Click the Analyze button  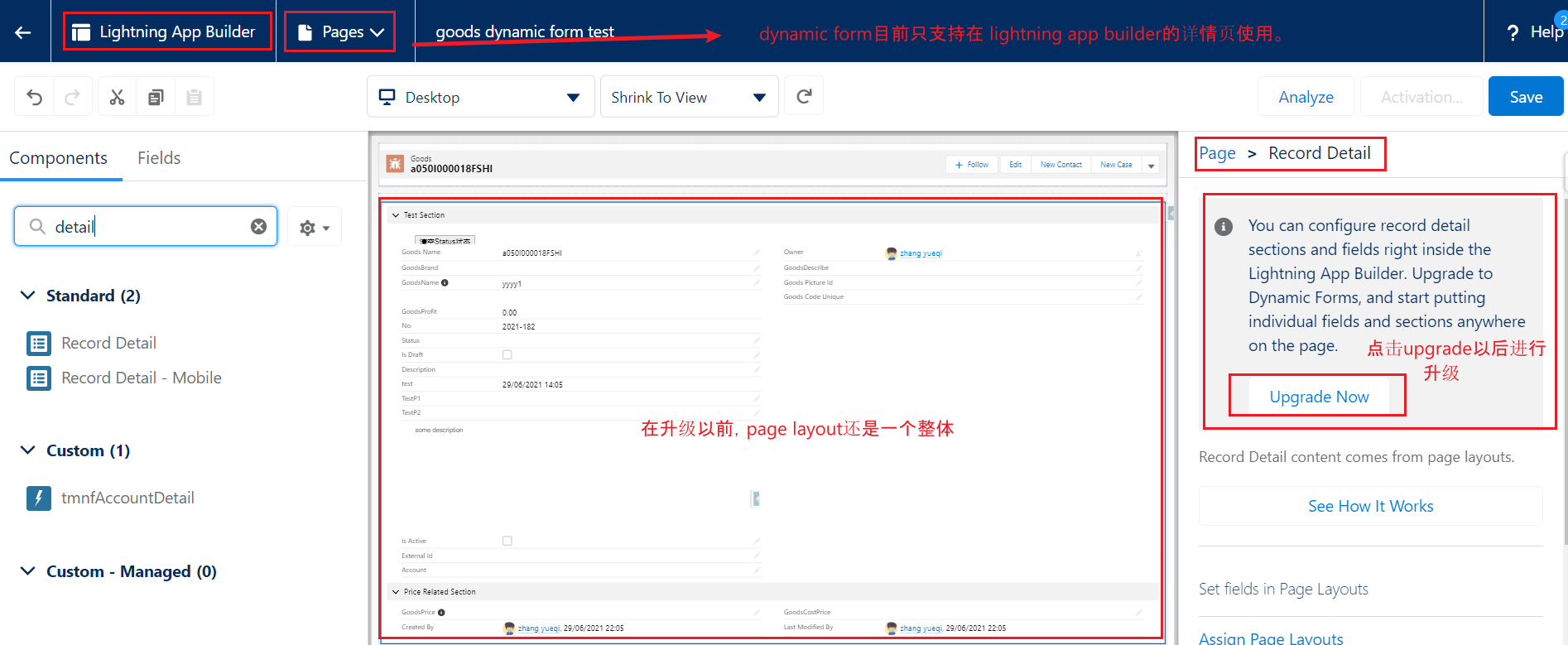point(1306,97)
